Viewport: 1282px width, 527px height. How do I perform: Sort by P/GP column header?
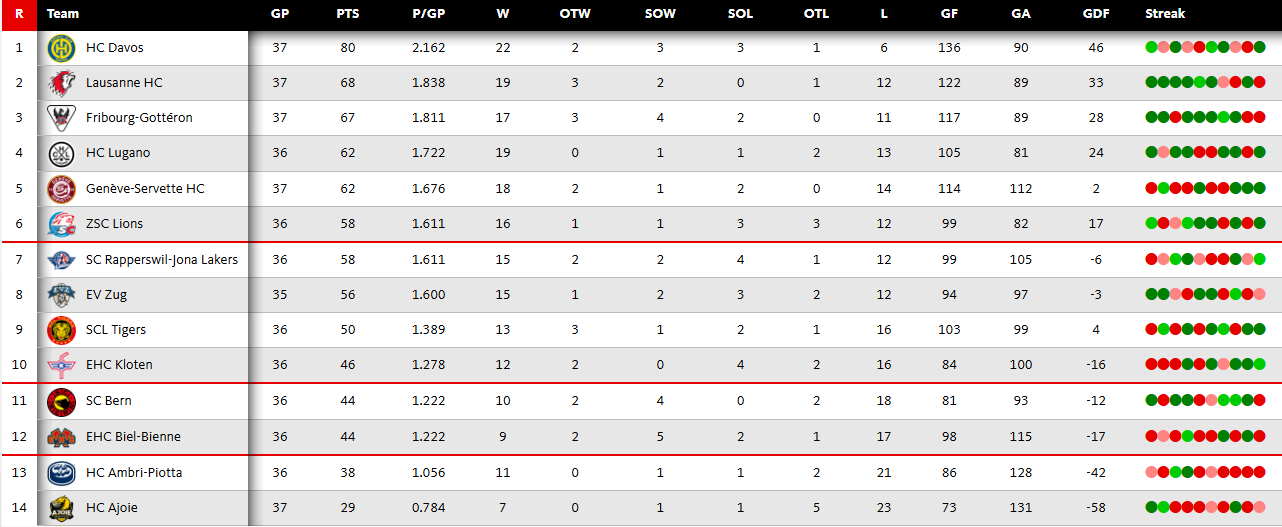(x=428, y=14)
